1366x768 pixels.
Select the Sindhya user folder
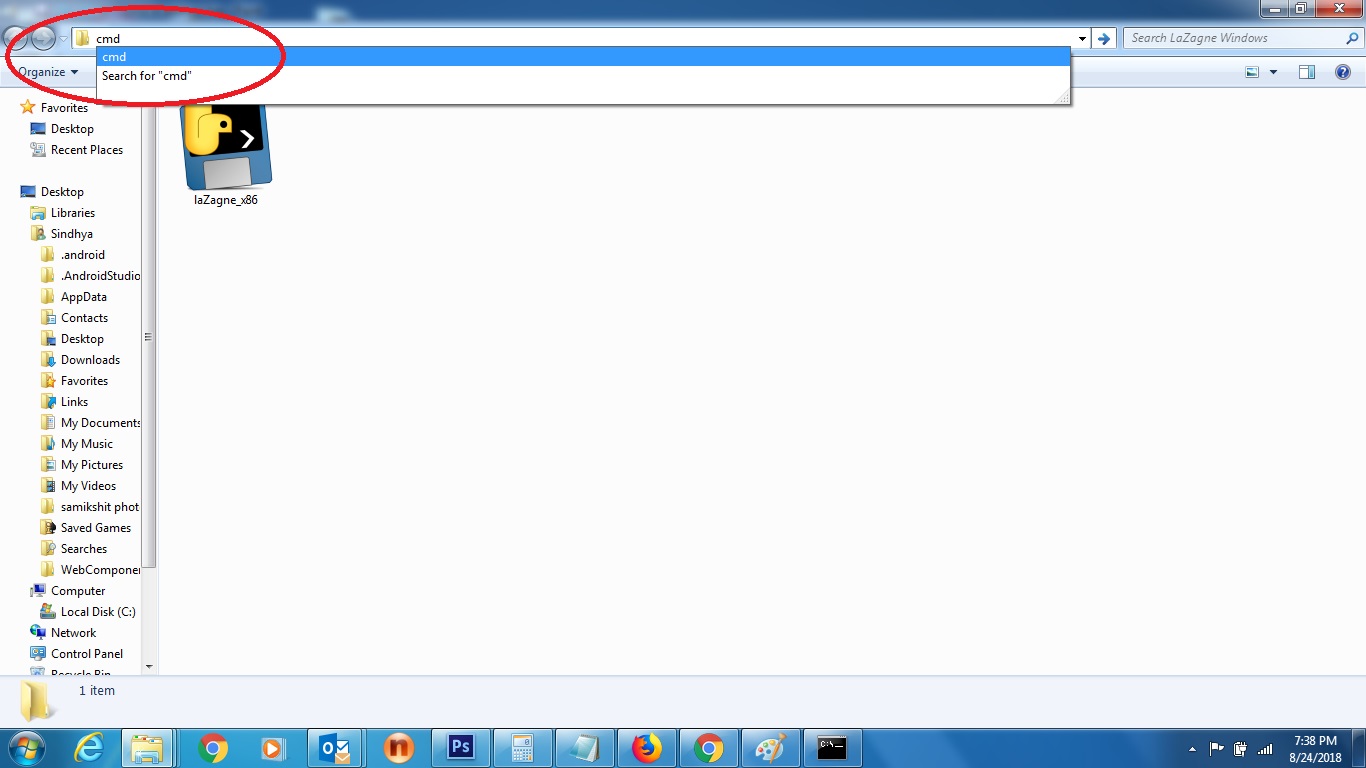71,234
